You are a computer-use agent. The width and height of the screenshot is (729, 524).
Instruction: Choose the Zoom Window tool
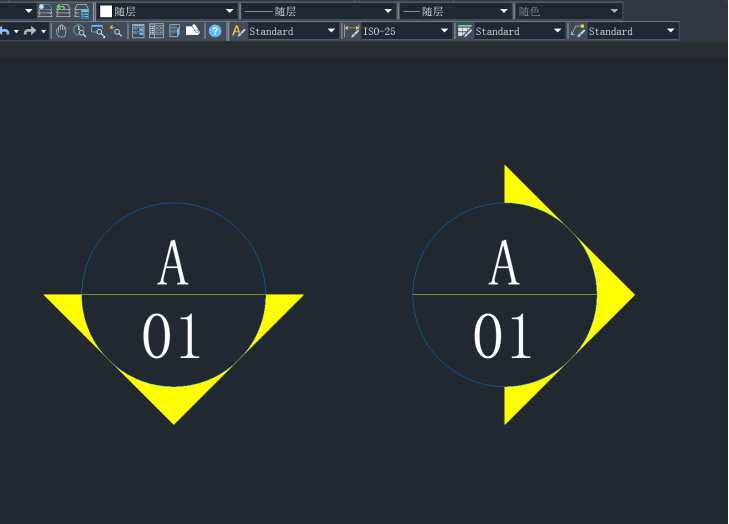[98, 31]
